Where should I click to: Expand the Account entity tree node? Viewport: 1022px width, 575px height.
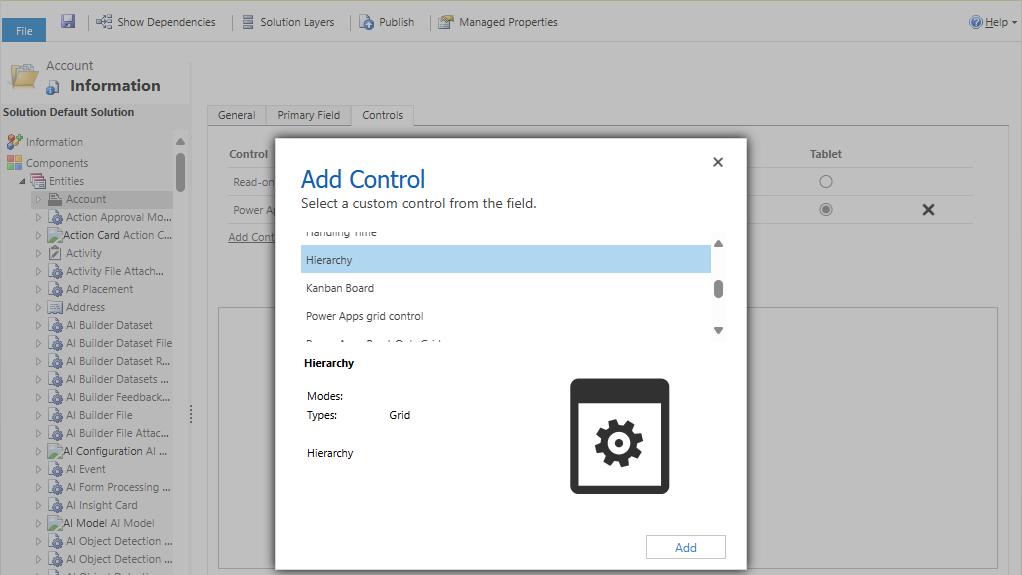point(40,199)
